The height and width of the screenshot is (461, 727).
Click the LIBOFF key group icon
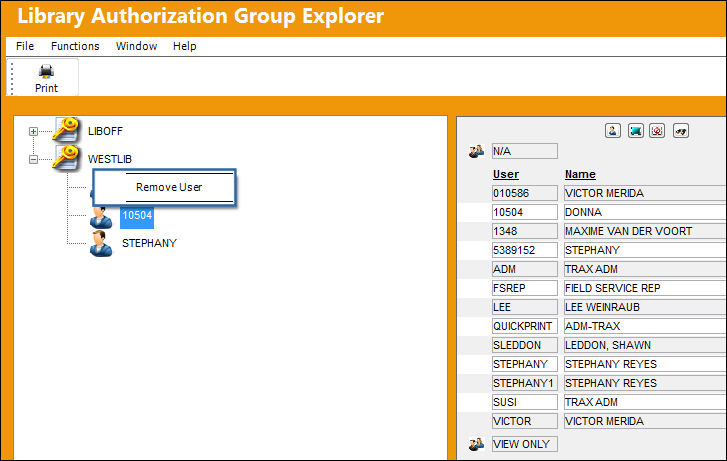(x=65, y=130)
